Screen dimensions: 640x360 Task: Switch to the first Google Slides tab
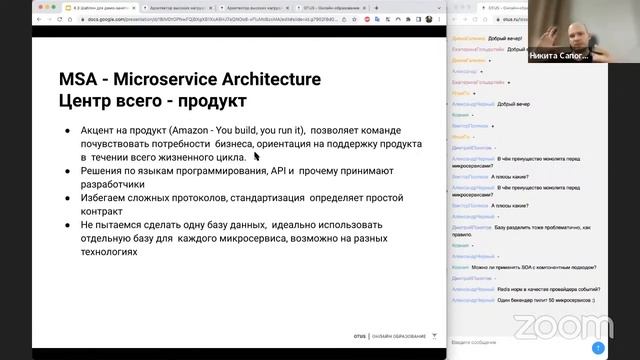(x=101, y=8)
